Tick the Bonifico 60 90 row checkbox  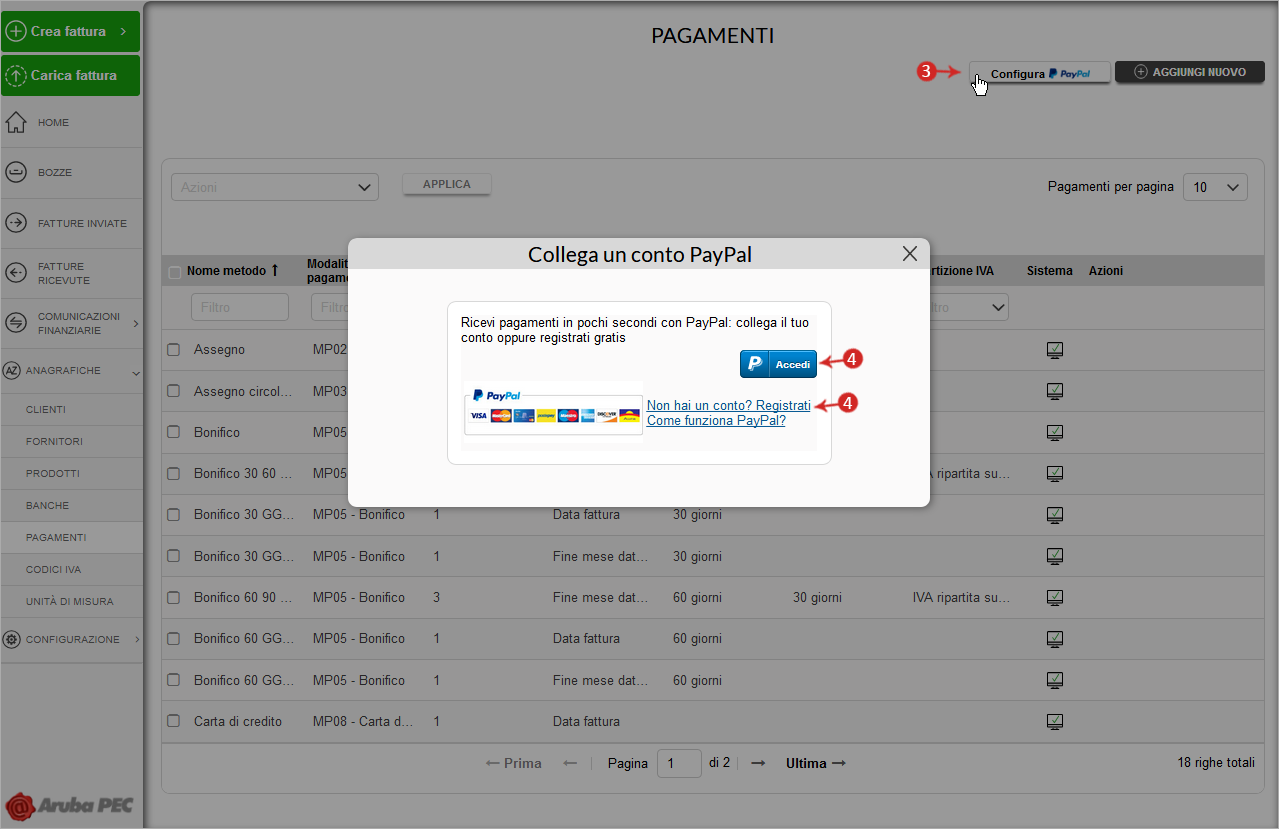(x=174, y=598)
